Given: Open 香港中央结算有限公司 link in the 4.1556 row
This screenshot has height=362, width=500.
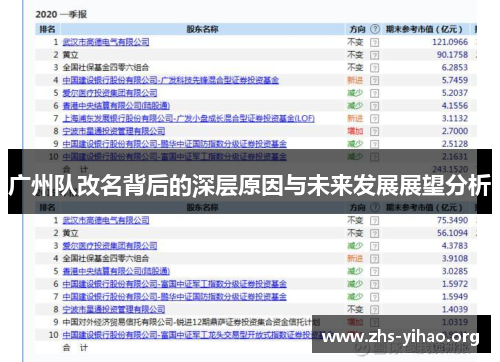Looking at the screenshot, I should pos(116,105).
